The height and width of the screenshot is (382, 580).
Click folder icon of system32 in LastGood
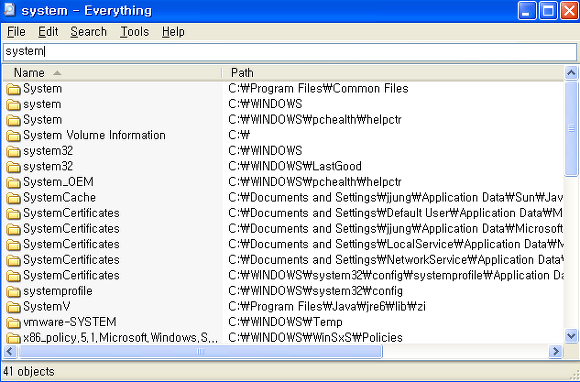[x=13, y=166]
